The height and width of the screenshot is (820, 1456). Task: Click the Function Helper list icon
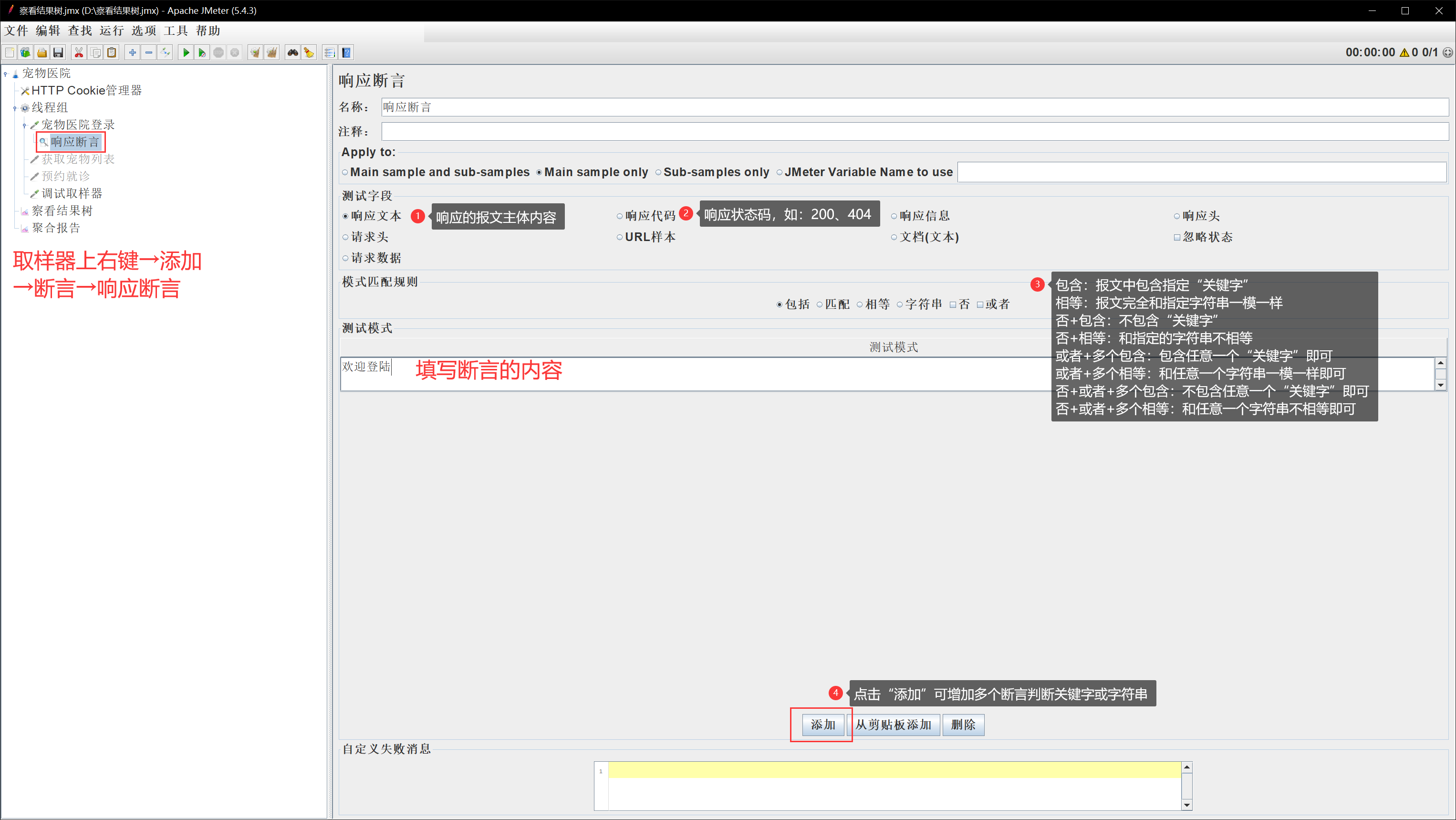click(330, 53)
